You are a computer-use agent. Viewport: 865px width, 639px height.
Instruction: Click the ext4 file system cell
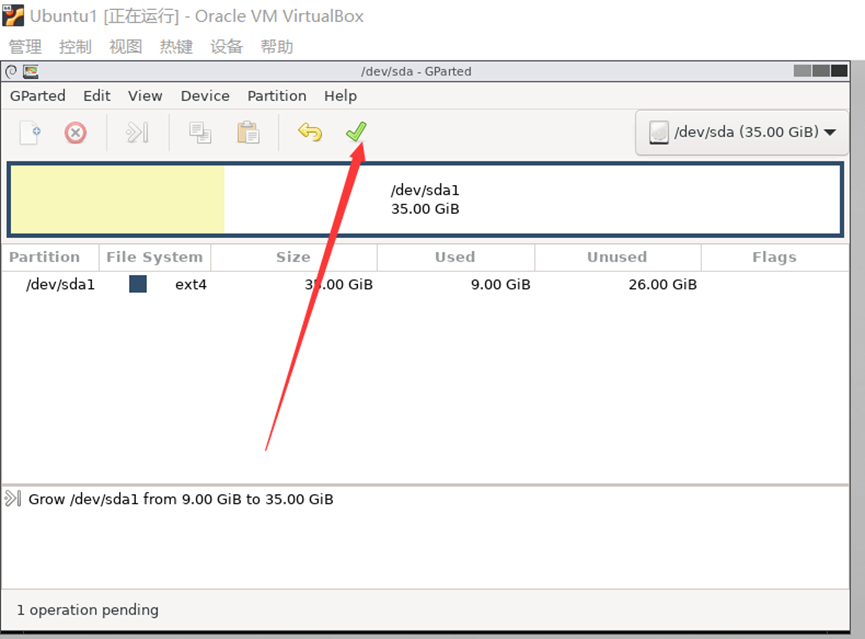click(x=191, y=285)
